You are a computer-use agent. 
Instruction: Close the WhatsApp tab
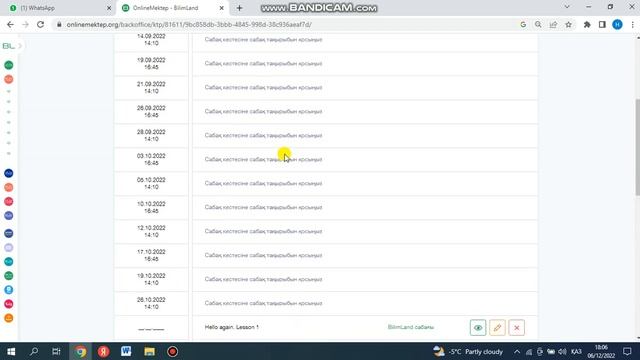pyautogui.click(x=109, y=8)
